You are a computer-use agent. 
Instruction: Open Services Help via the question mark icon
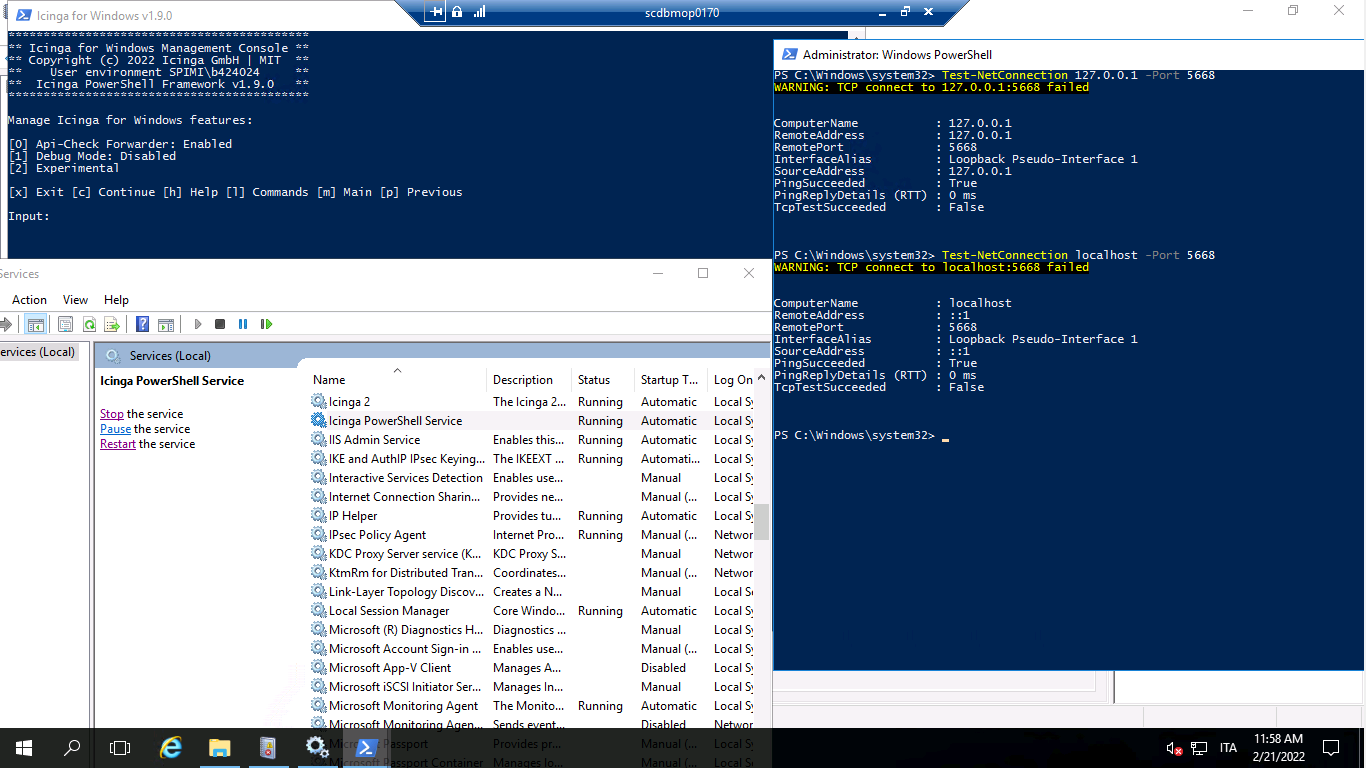coord(142,323)
